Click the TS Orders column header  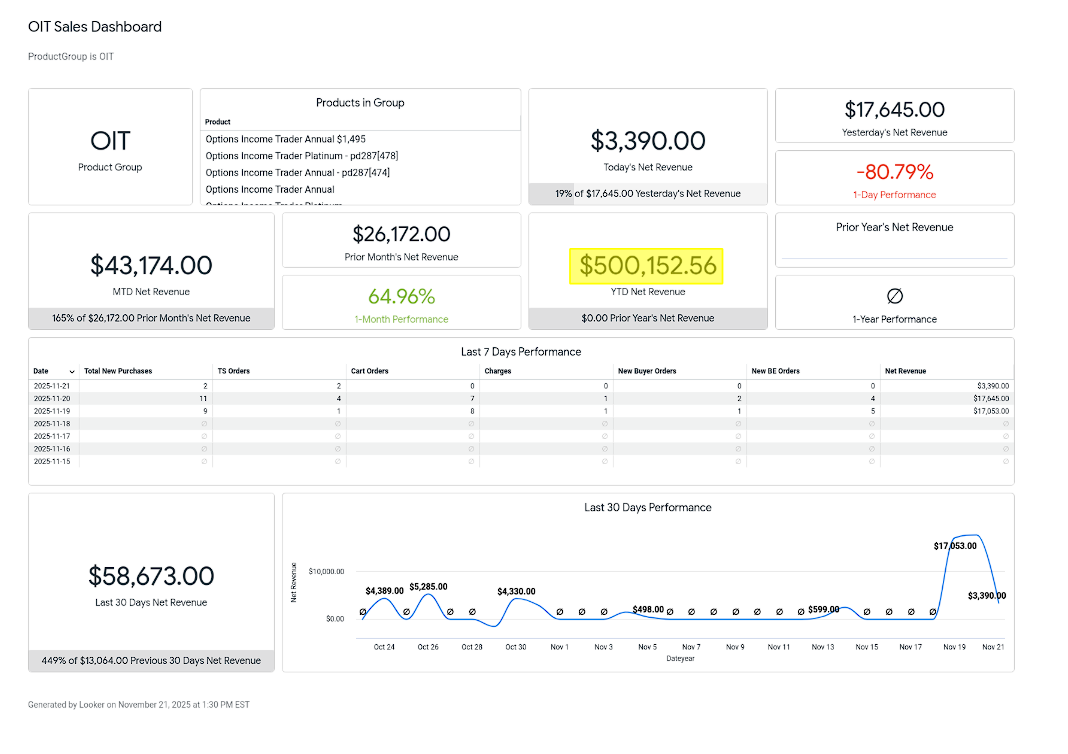[234, 371]
